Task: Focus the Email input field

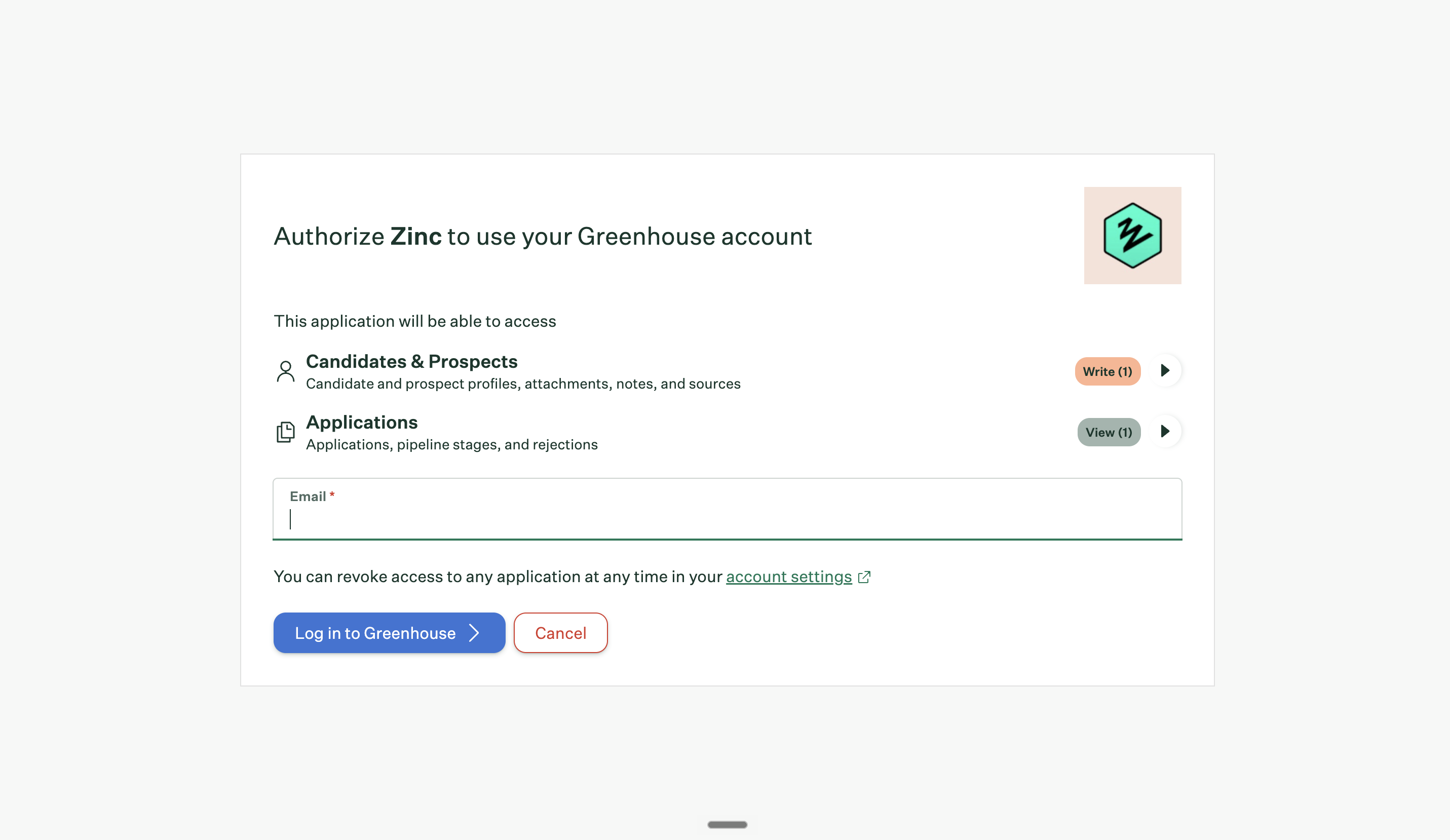Action: (x=728, y=509)
